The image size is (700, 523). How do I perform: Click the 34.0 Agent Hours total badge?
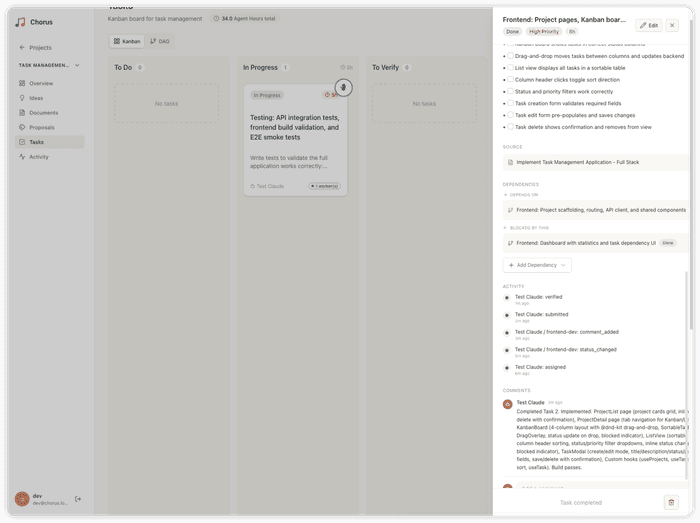(244, 19)
